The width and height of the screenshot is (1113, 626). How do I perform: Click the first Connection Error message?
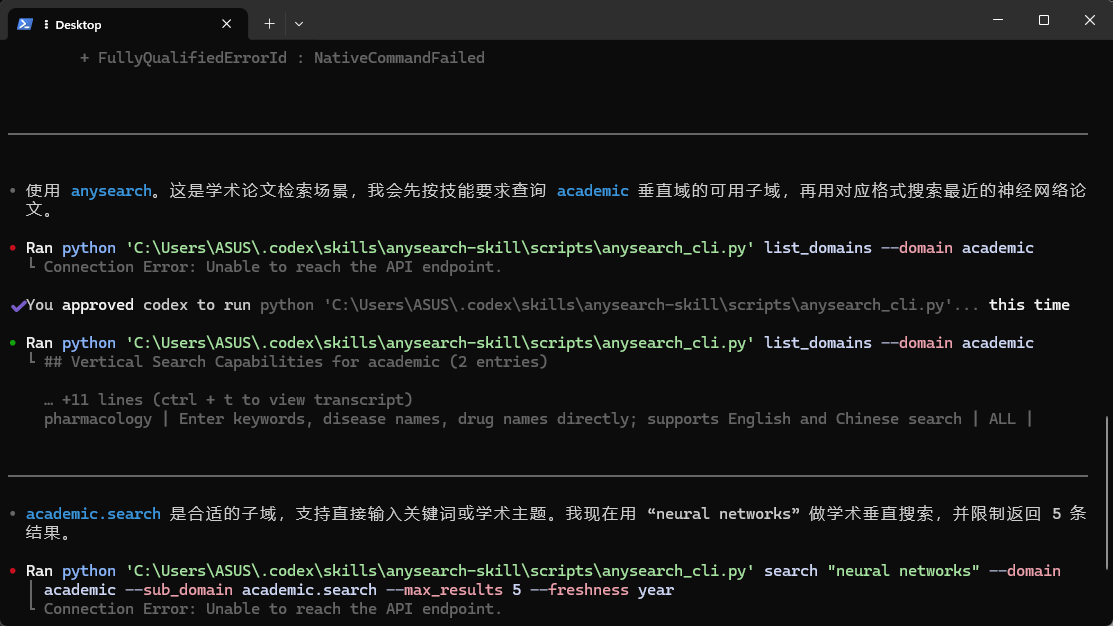[273, 267]
